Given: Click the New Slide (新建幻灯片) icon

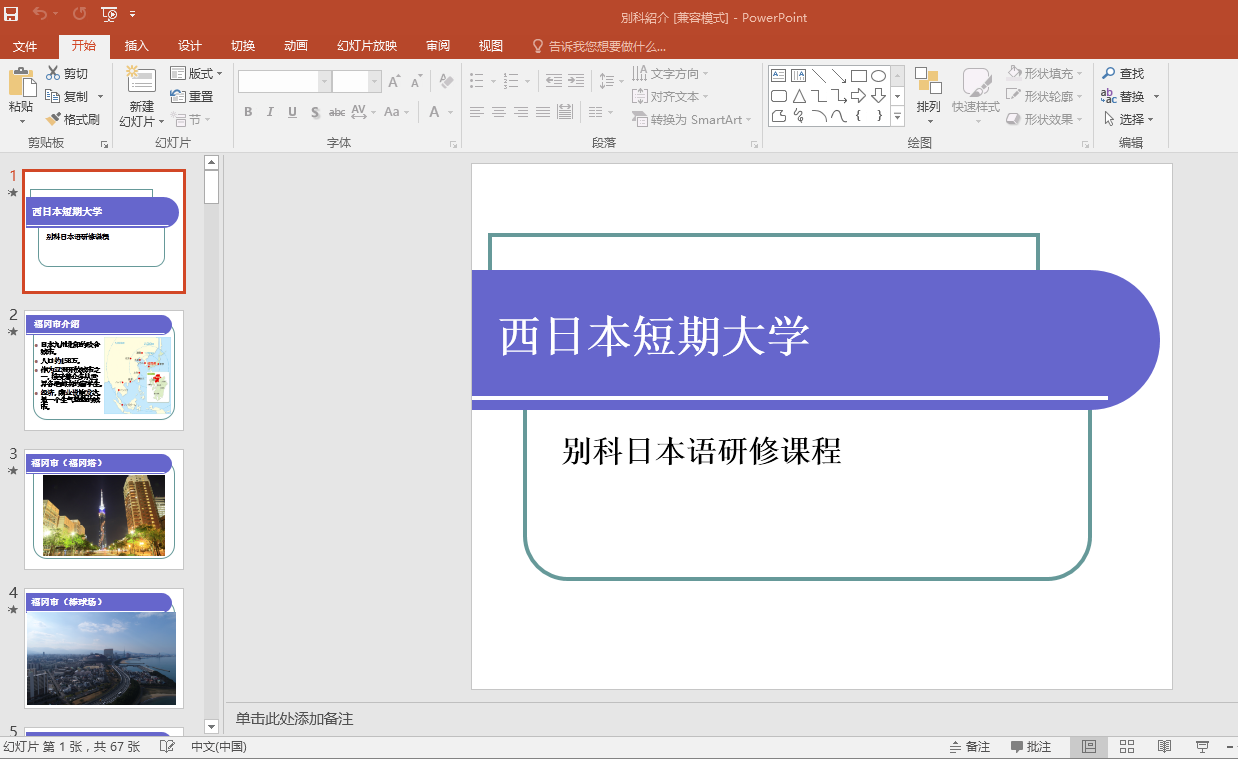Looking at the screenshot, I should coord(141,82).
